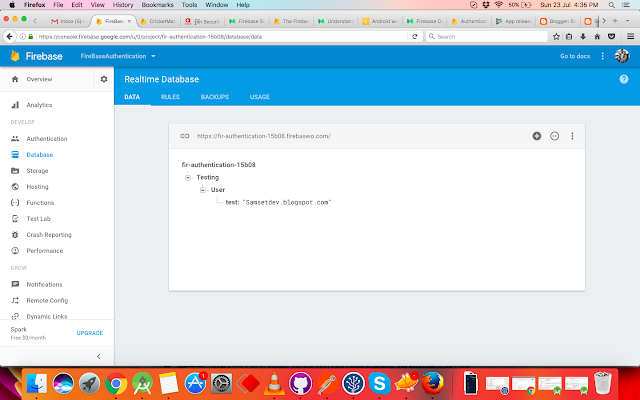Switch to the USAGE tab
This screenshot has width=640, height=400.
(x=260, y=97)
